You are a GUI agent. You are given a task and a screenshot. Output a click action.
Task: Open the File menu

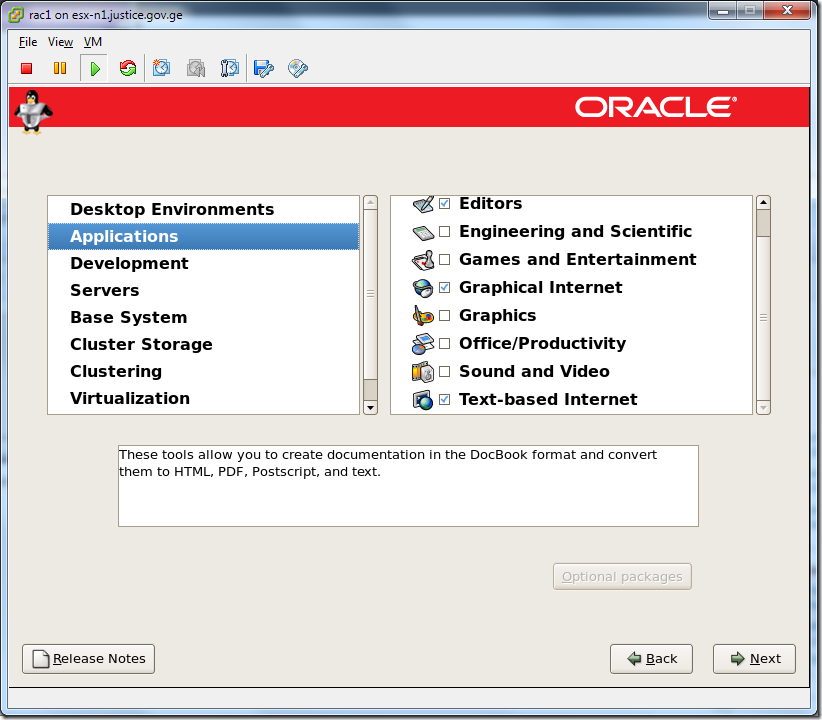pyautogui.click(x=27, y=42)
